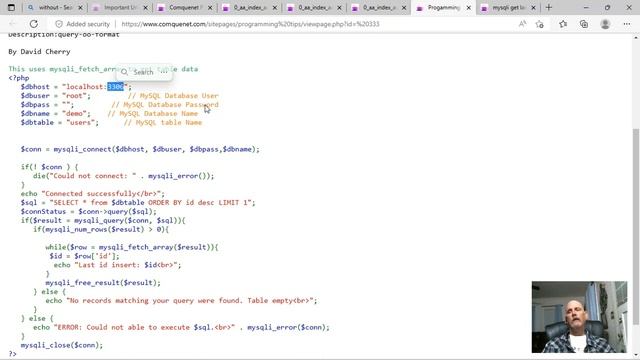The height and width of the screenshot is (360, 640).
Task: Reload the page with the refresh icon
Action: click(x=34, y=24)
